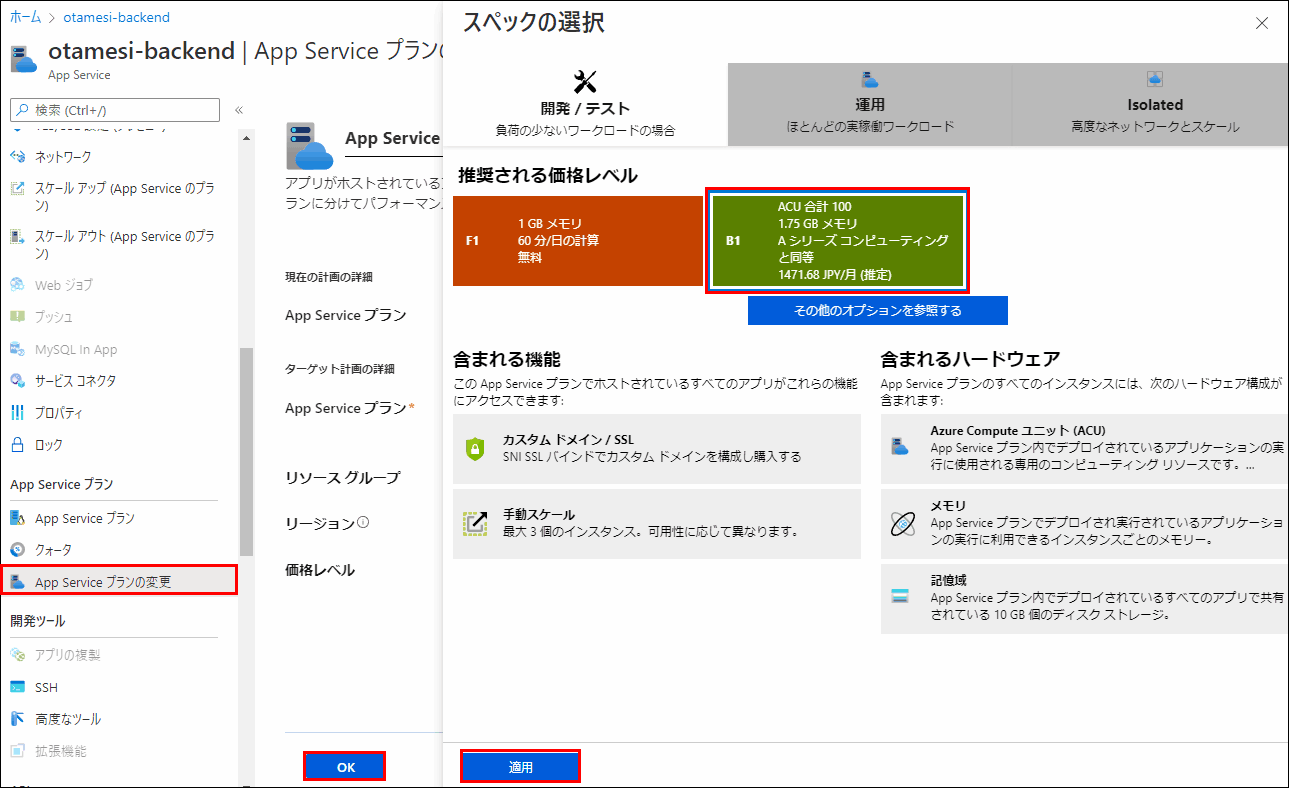
Task: Click the 拡張機能 icon
Action: 17,751
